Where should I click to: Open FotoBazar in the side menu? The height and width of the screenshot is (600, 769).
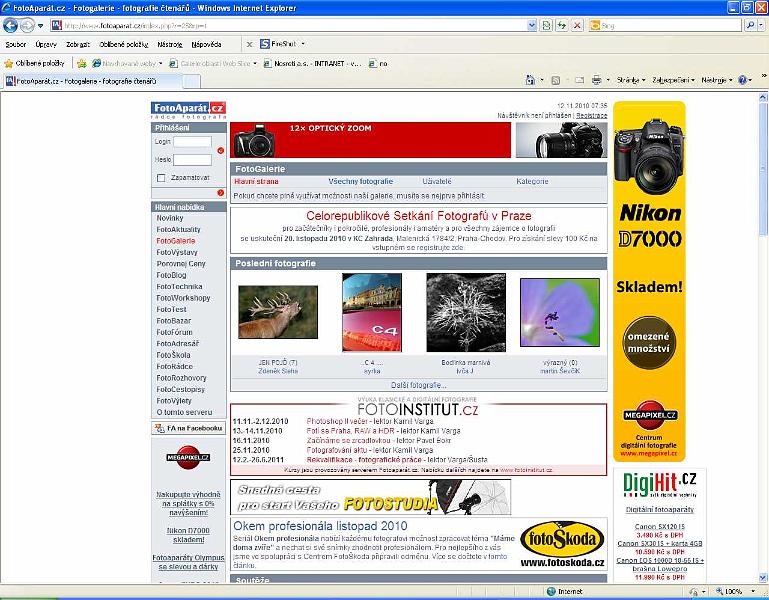[x=174, y=321]
